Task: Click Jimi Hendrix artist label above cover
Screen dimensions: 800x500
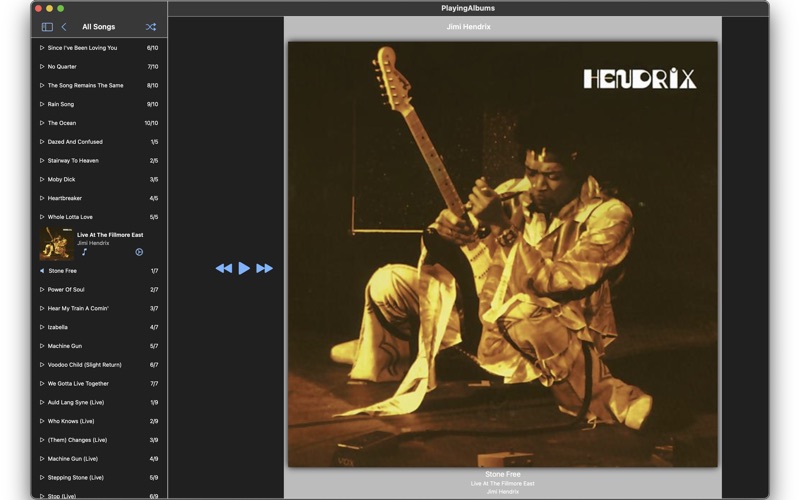Action: [x=468, y=27]
